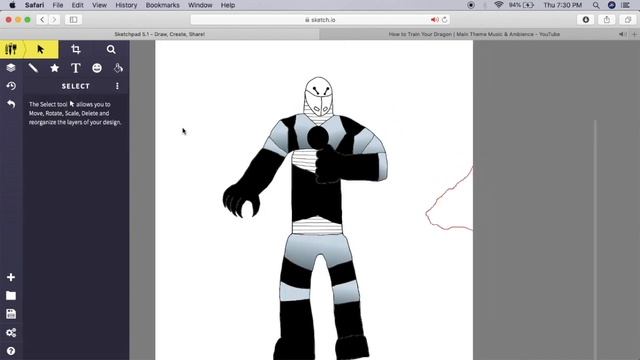Open the Clipart smiley tool

coord(97,68)
